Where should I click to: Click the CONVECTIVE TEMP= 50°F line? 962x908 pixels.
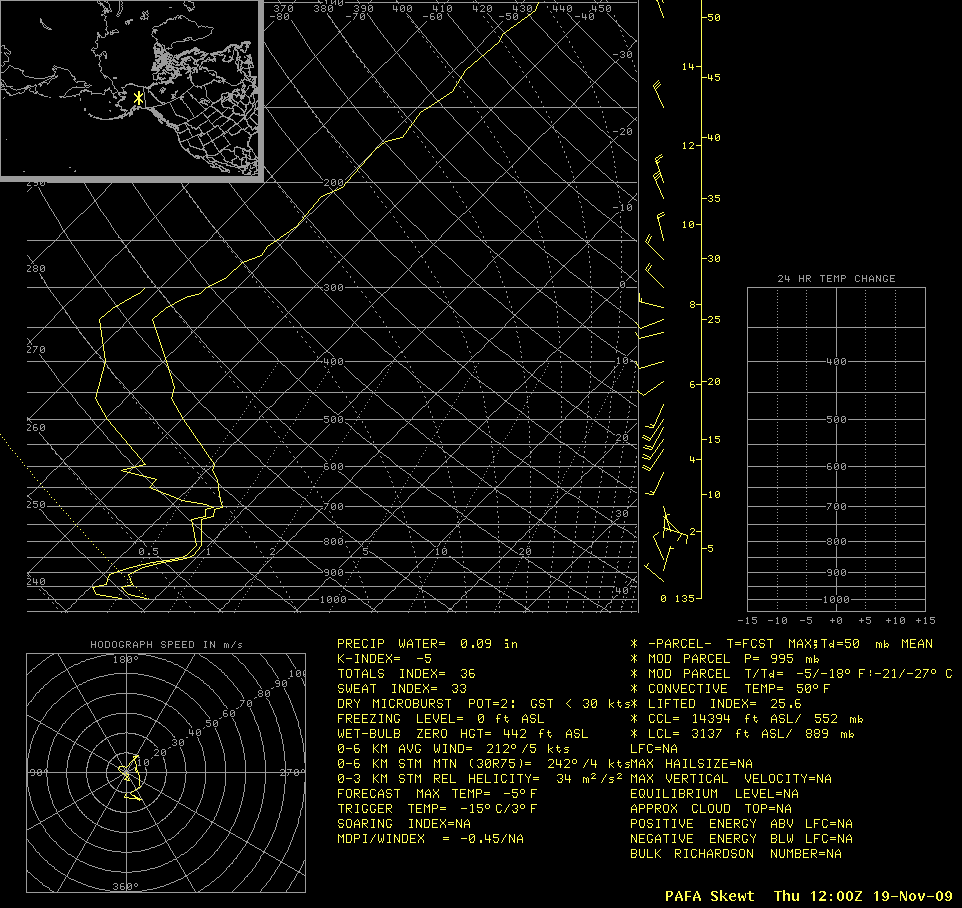point(730,688)
